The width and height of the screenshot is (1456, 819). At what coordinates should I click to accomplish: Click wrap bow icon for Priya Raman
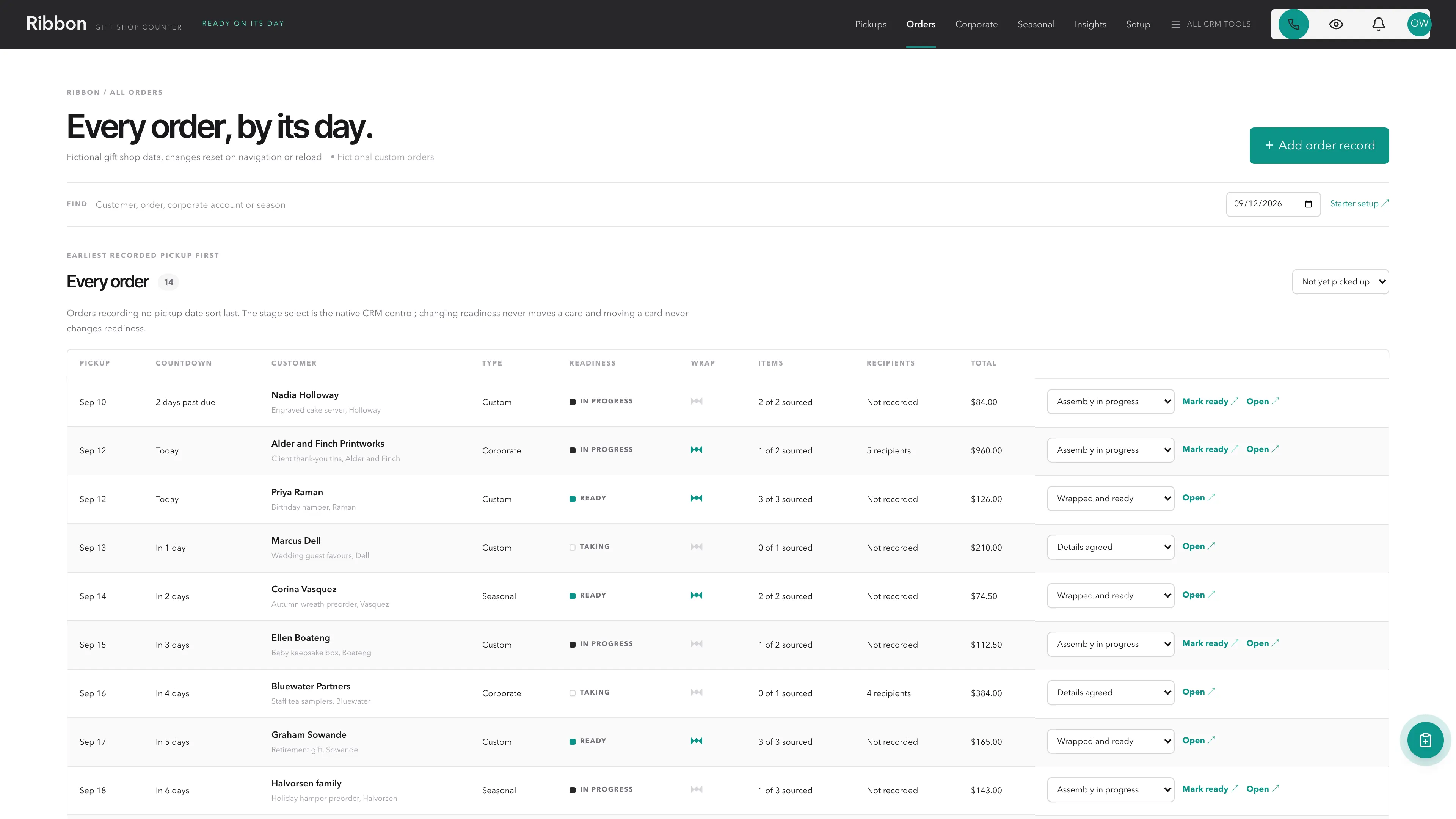(697, 498)
